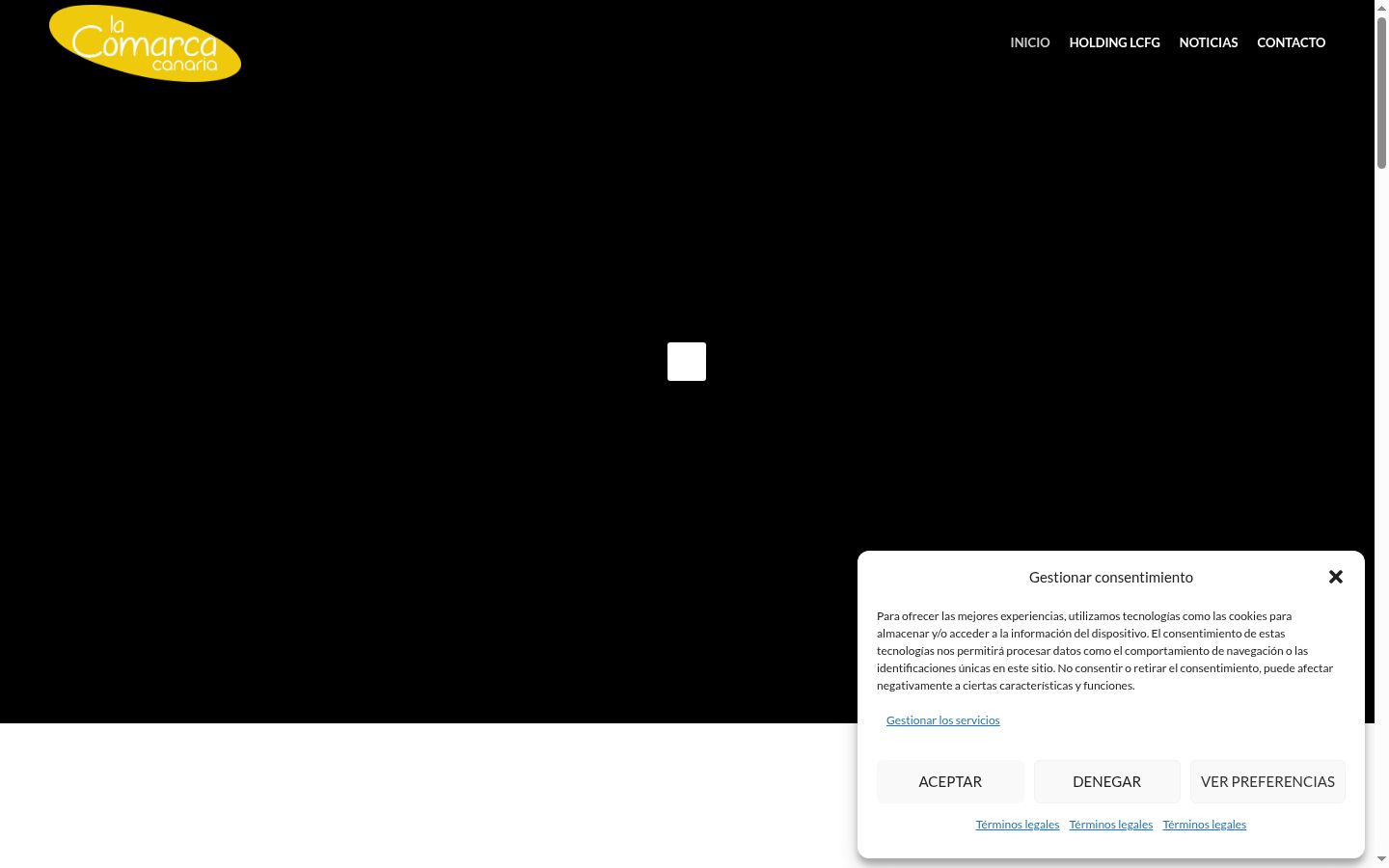Go to the INICIO menu item
The width and height of the screenshot is (1389, 868).
(x=1030, y=42)
